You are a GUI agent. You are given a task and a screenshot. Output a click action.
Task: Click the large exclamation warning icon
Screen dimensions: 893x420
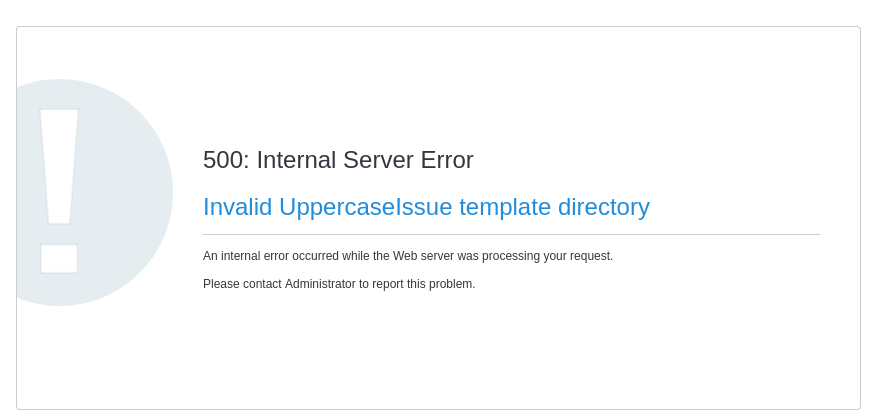click(x=60, y=191)
